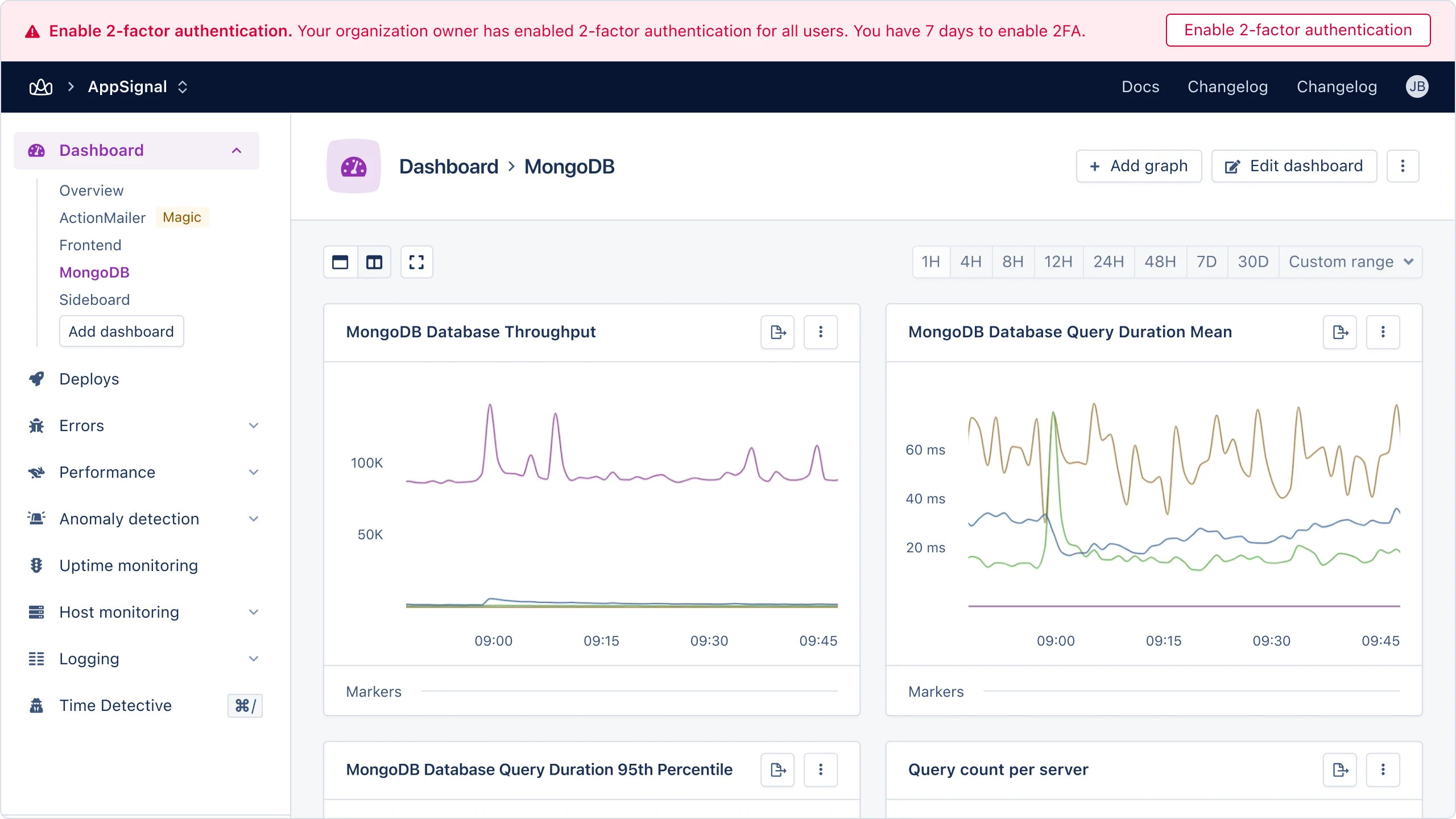The height and width of the screenshot is (819, 1456).
Task: Open dashboard header more-options menu
Action: pyautogui.click(x=1403, y=166)
